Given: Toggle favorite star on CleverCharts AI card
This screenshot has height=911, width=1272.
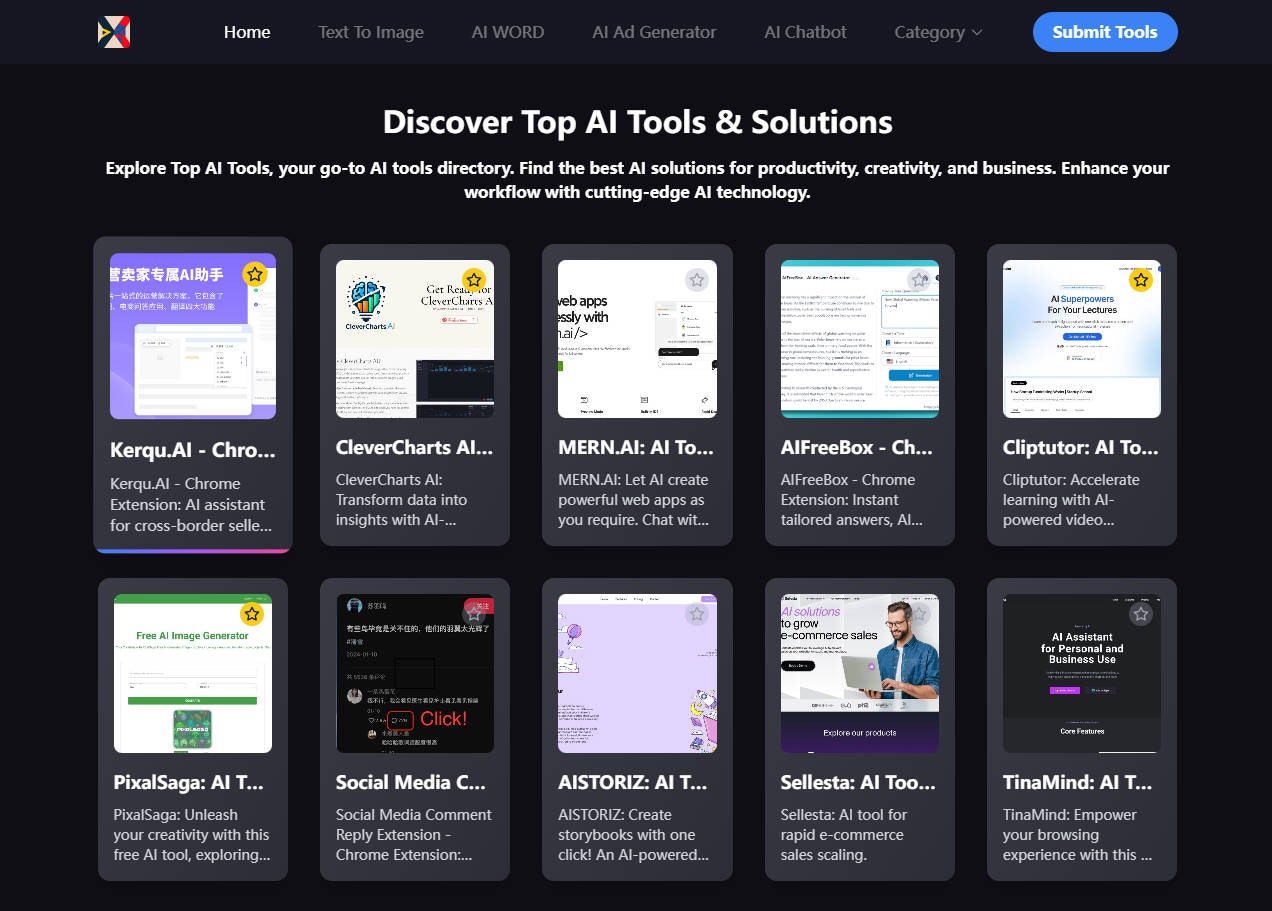Looking at the screenshot, I should click(x=474, y=280).
